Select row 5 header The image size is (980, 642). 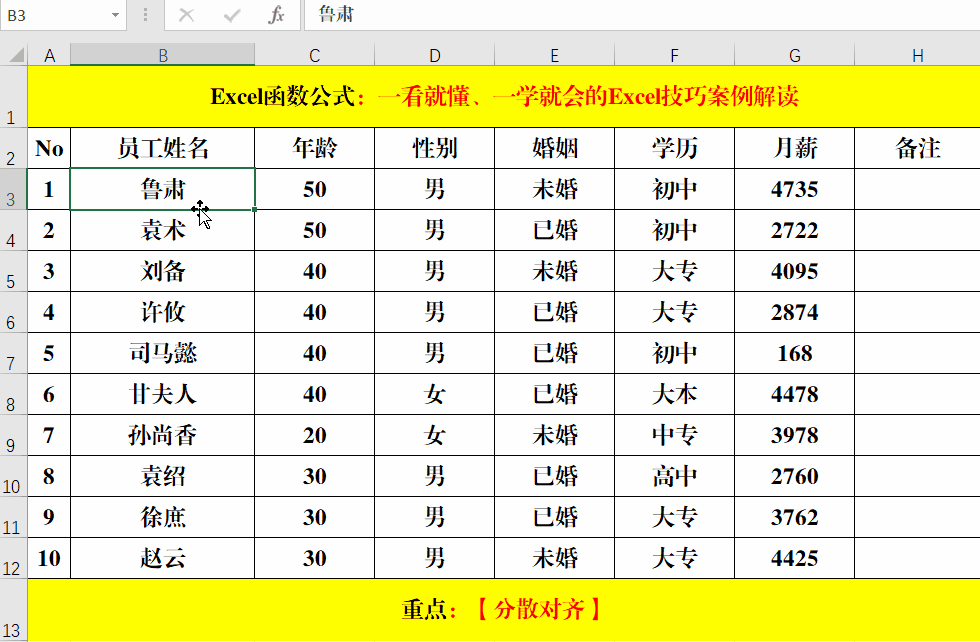coord(14,271)
